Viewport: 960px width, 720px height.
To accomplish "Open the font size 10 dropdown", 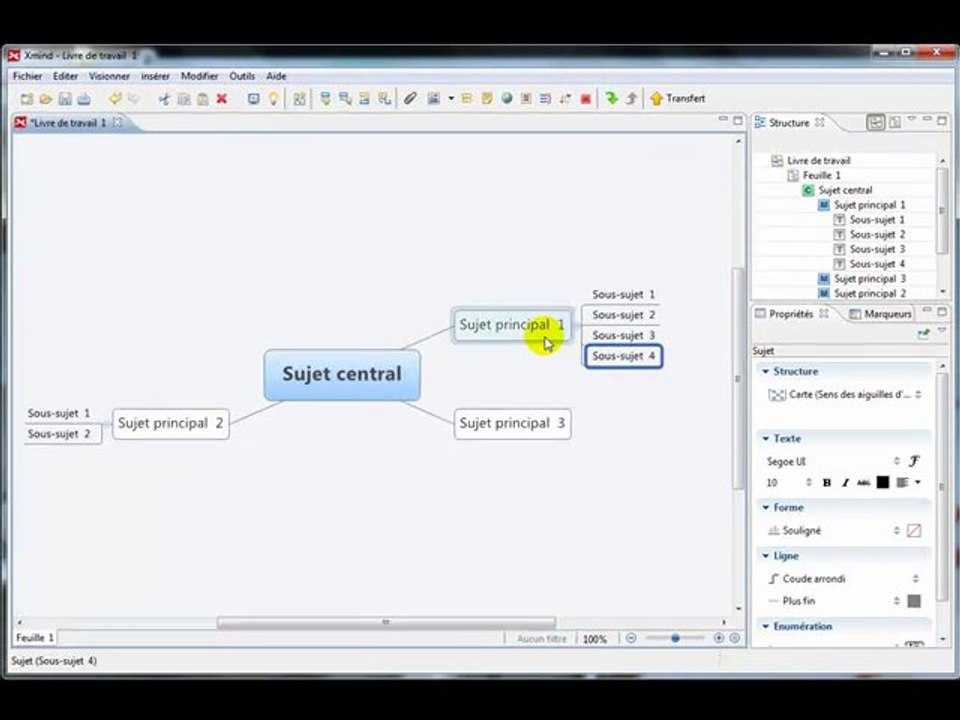I will 789,482.
